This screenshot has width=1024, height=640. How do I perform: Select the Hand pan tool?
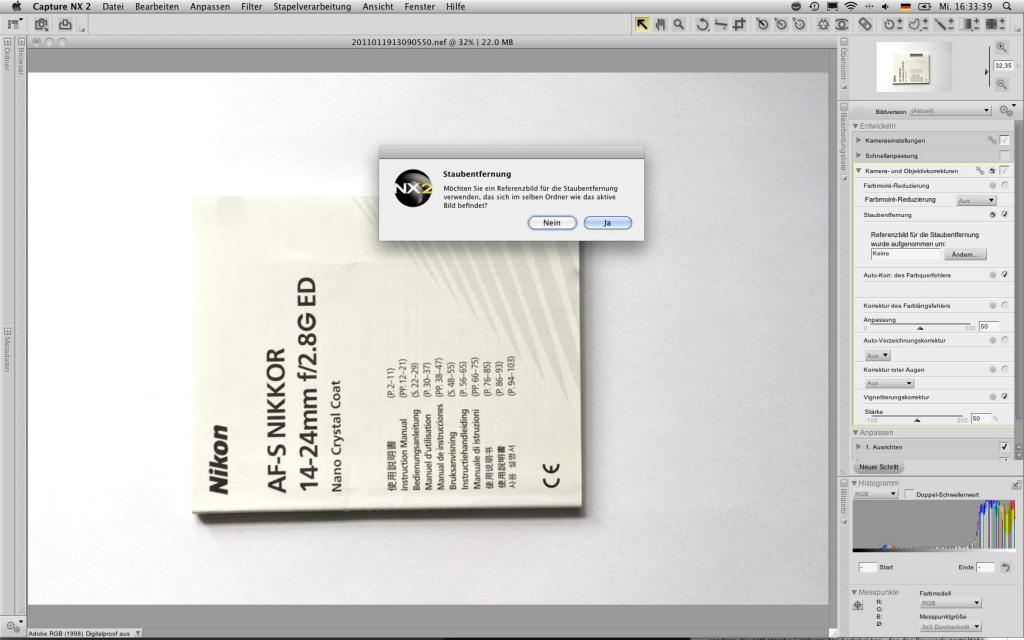coord(660,24)
